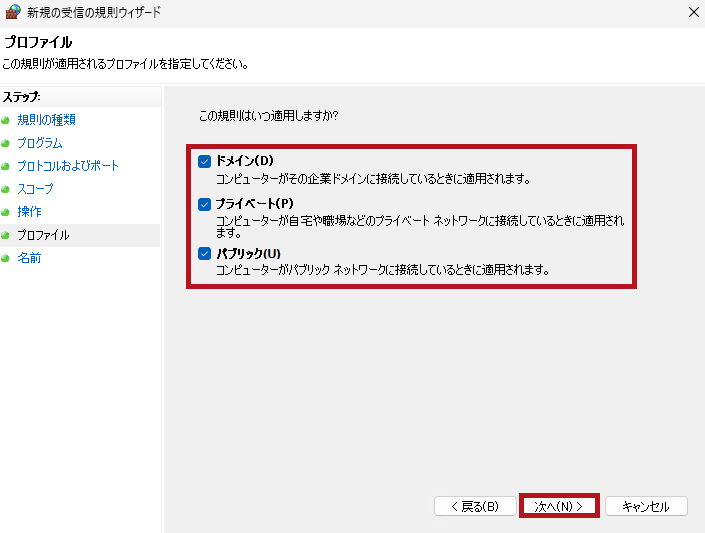Open the 操作 step

(x=29, y=212)
